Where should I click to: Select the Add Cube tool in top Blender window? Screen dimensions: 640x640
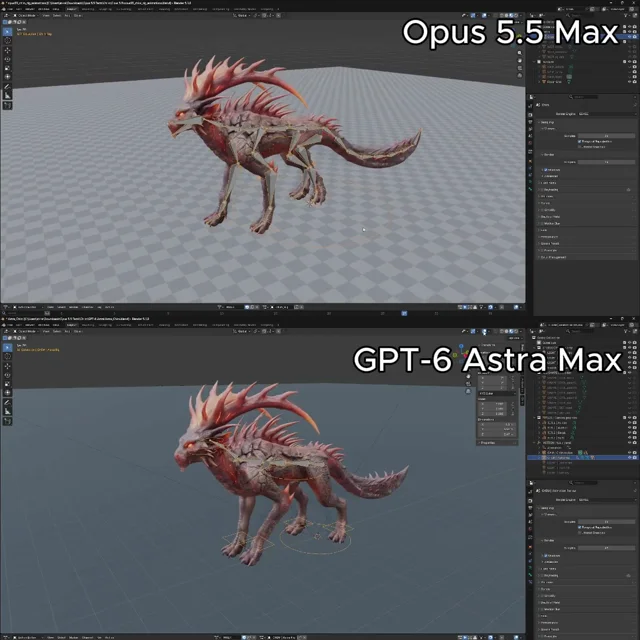(x=7, y=105)
